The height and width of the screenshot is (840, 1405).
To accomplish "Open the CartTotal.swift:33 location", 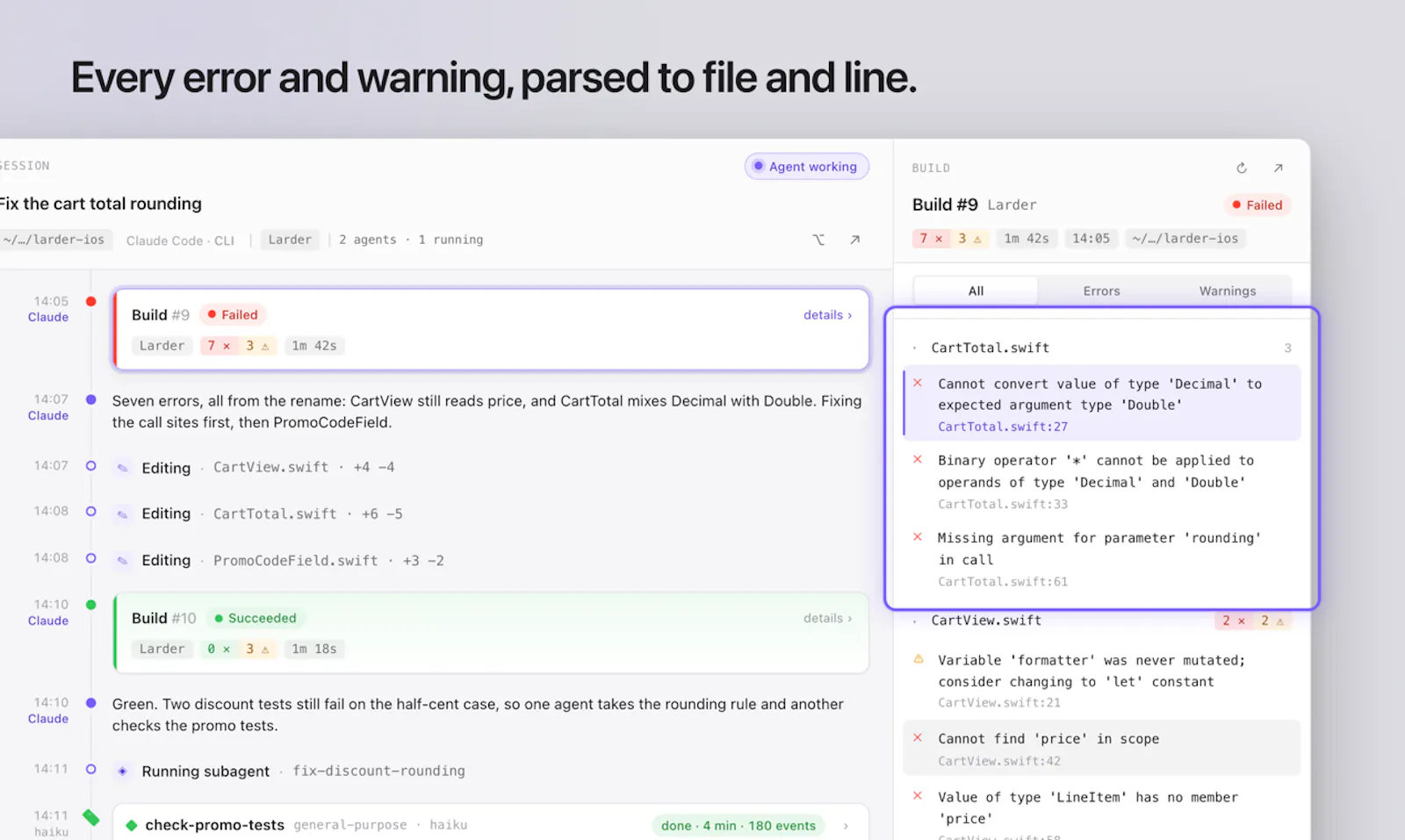I will click(x=1003, y=504).
